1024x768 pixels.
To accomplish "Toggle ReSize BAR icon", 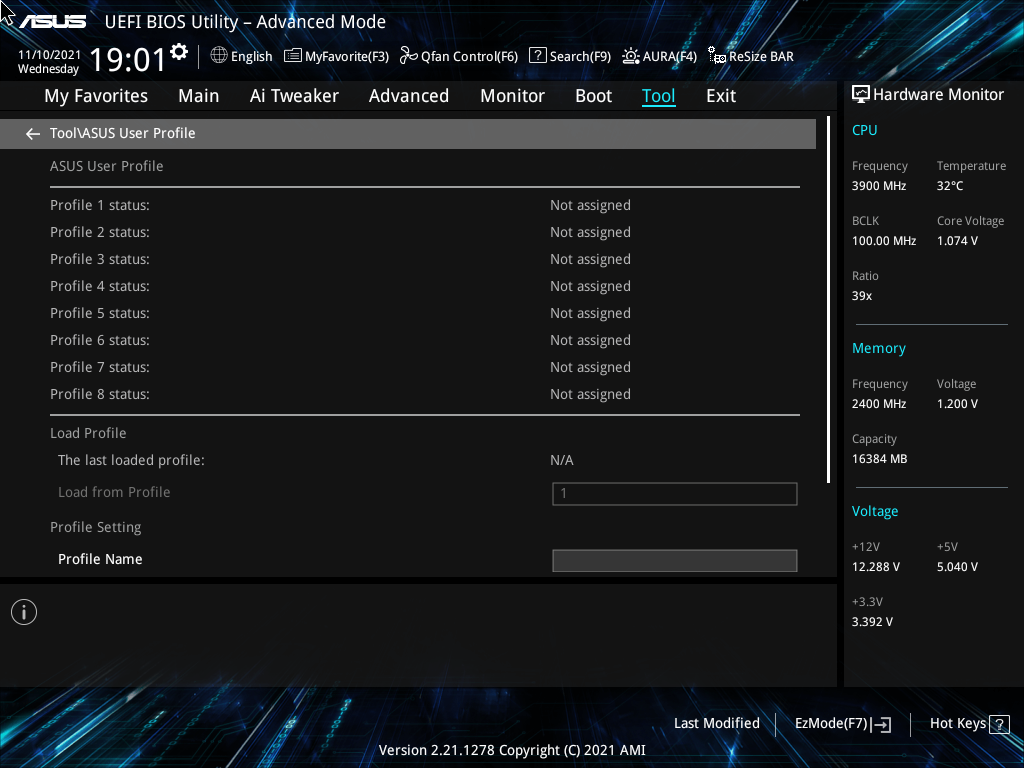I will 716,56.
